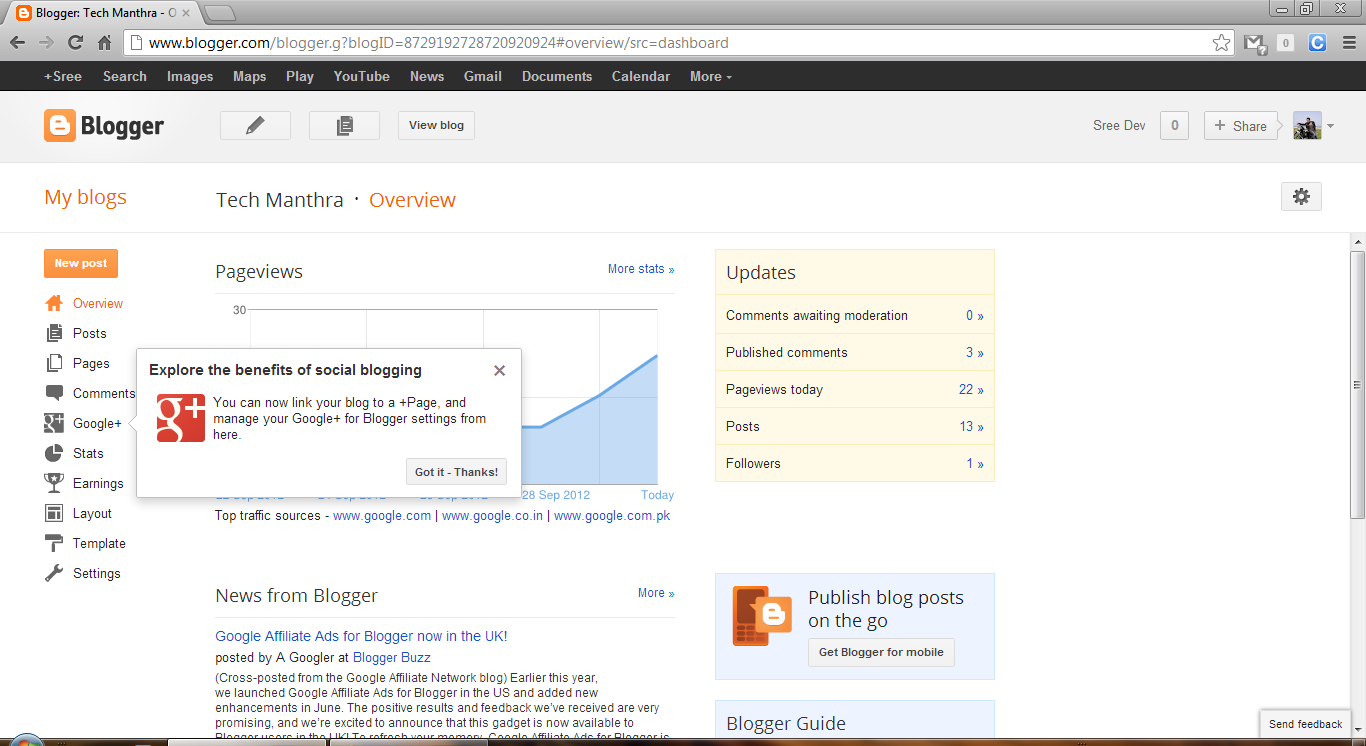Click the browser back arrow
Screen dimensions: 1366x746
17,42
